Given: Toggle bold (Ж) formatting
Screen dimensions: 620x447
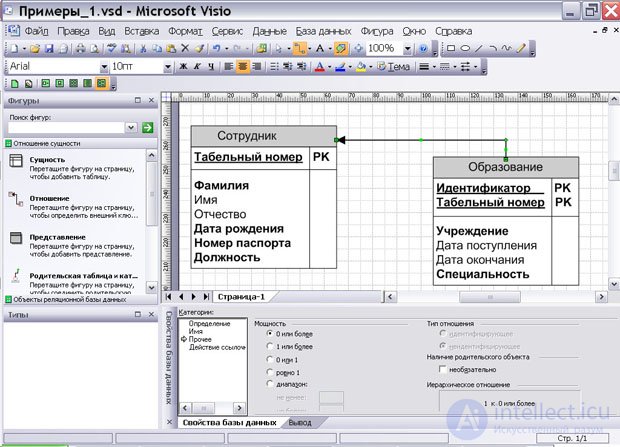Looking at the screenshot, I should (183, 66).
